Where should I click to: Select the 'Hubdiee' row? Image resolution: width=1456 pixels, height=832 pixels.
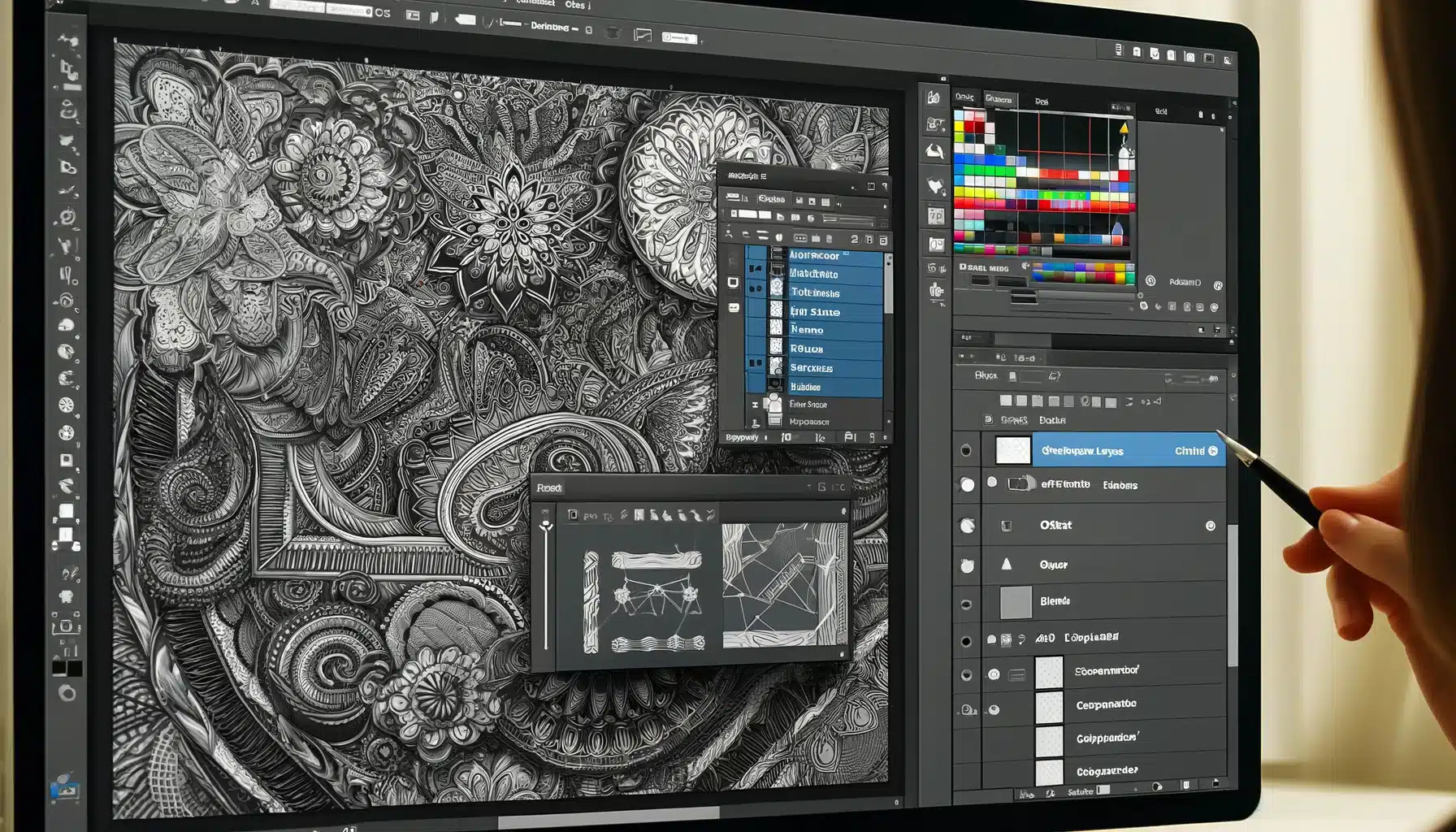814,387
